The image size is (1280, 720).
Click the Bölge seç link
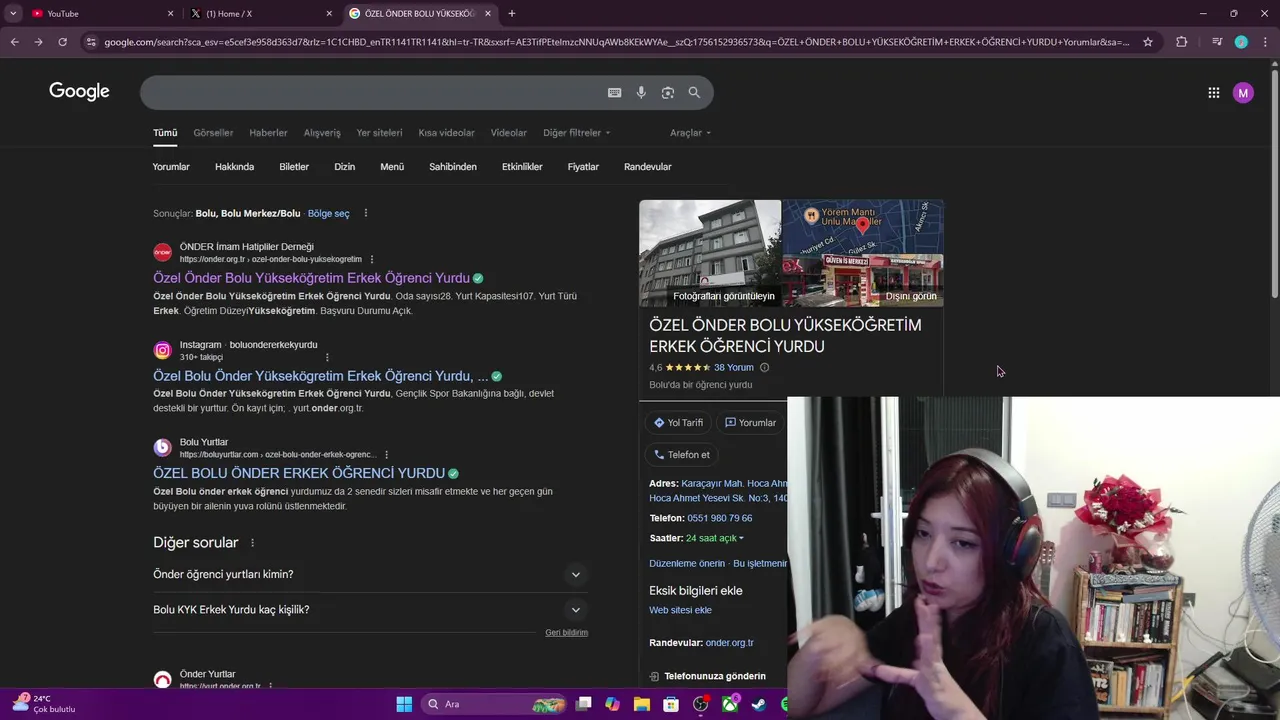point(328,214)
